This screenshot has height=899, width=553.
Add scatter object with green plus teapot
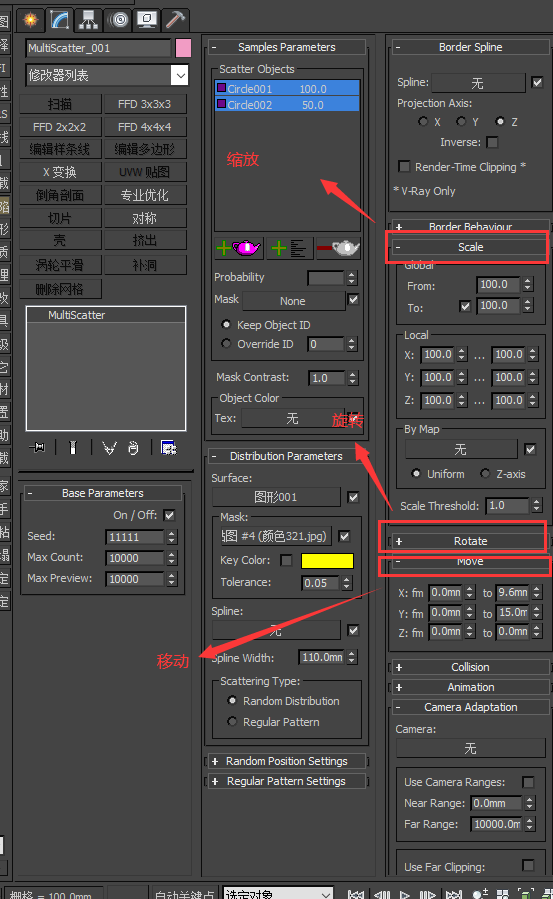(239, 248)
